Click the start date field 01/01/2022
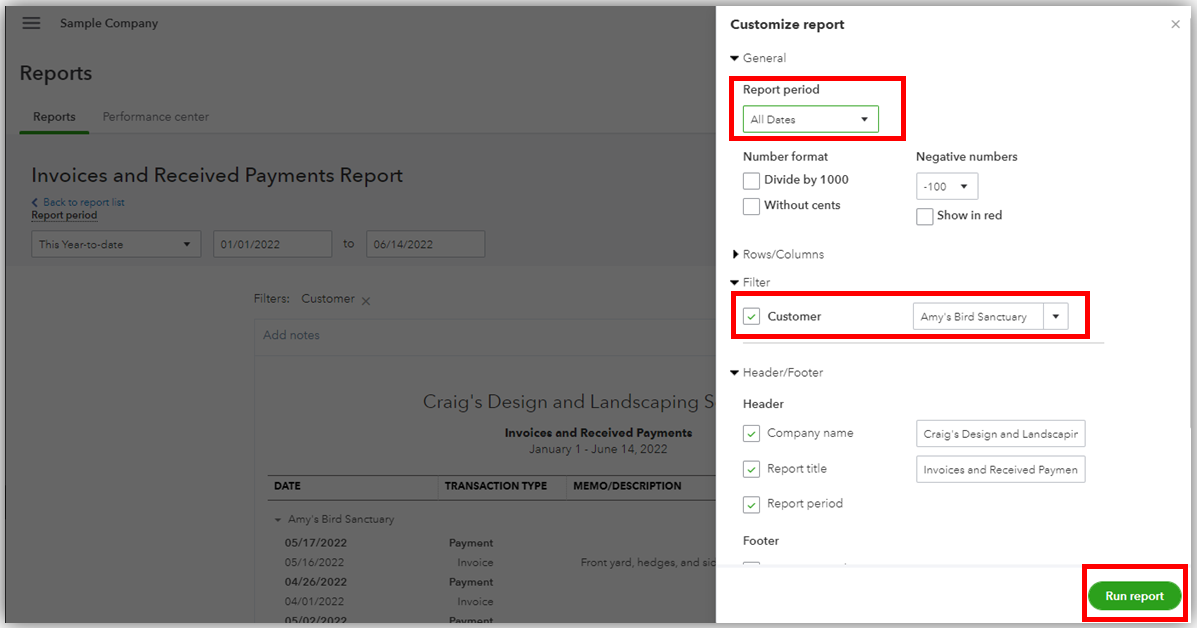This screenshot has width=1197, height=628. click(x=273, y=244)
